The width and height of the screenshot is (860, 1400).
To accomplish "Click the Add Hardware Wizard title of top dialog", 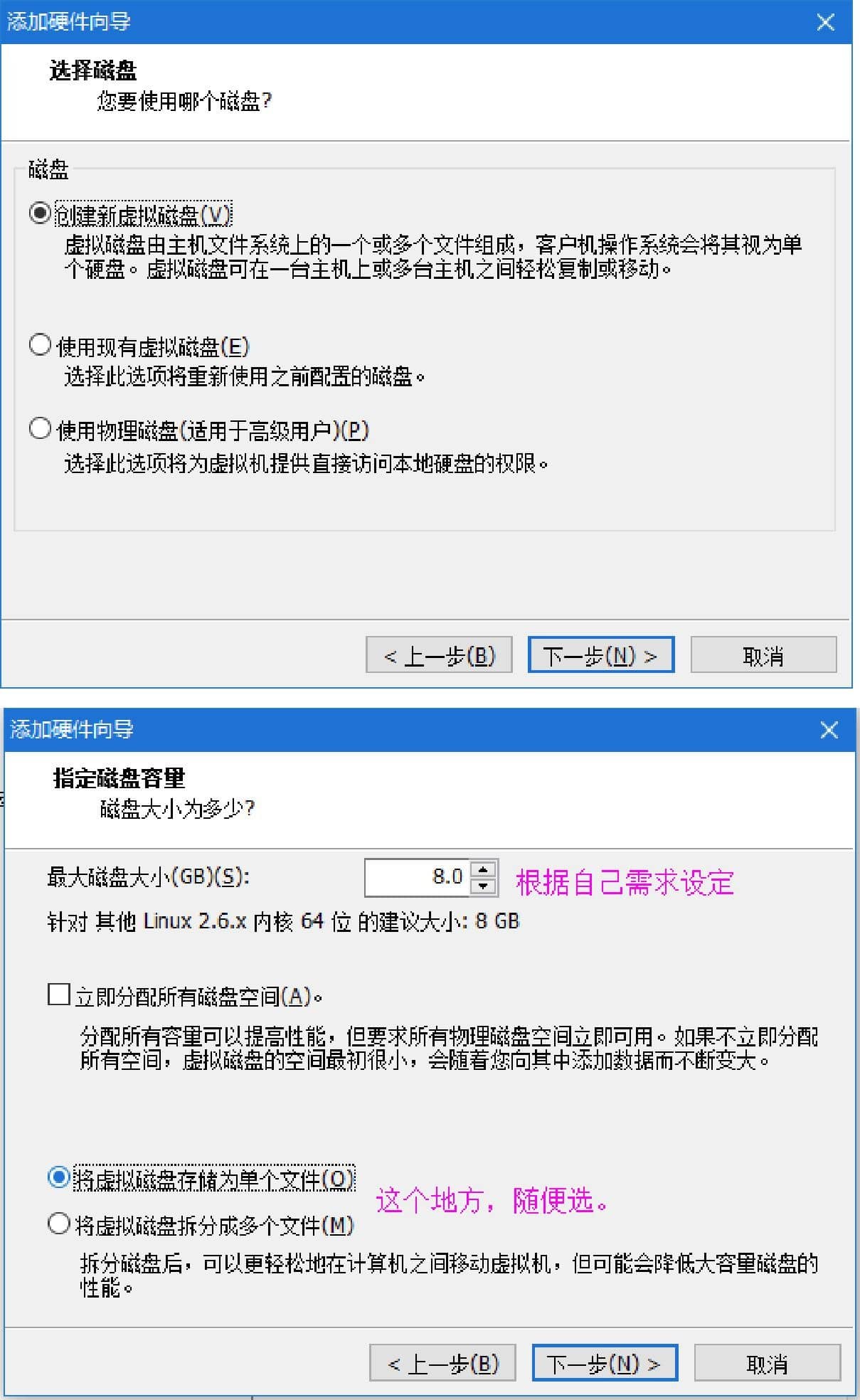I will [69, 22].
